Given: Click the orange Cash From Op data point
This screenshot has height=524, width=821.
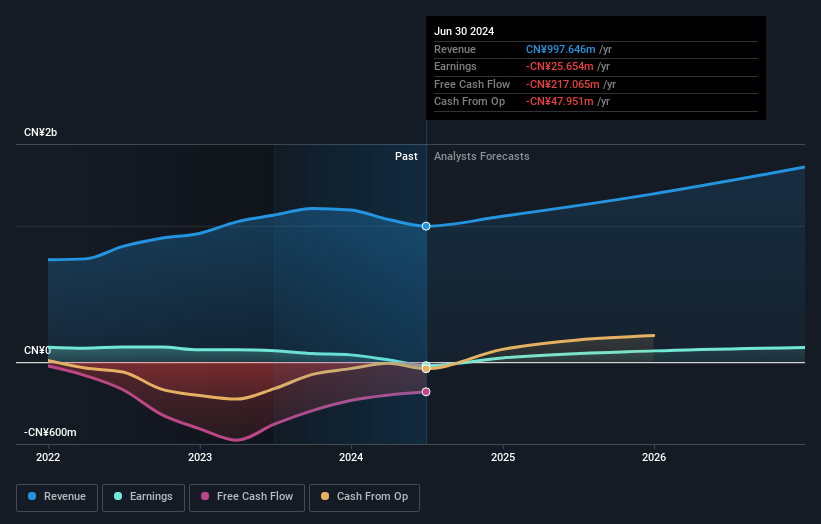Looking at the screenshot, I should pyautogui.click(x=426, y=369).
